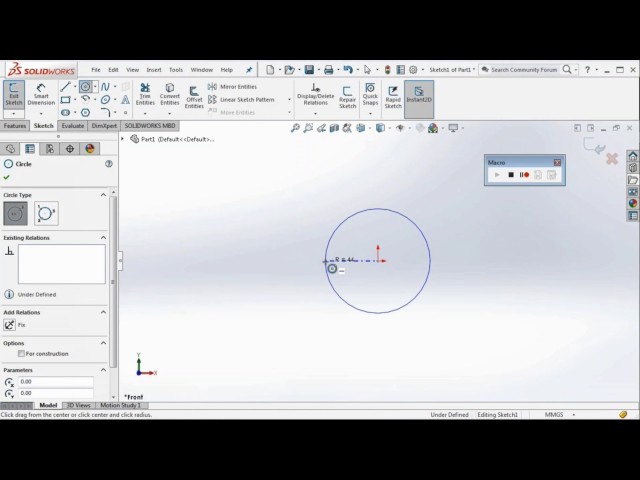Click the Undo icon
This screenshot has height=480, width=640.
348,70
